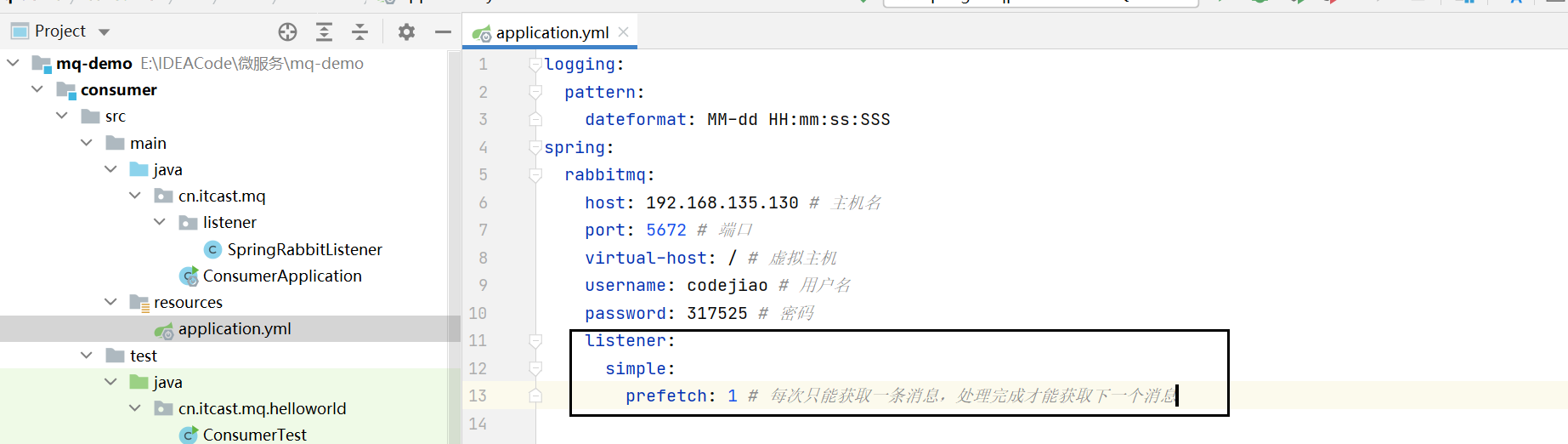1568x444 pixels.
Task: Open Project panel settings gear
Action: (x=407, y=32)
